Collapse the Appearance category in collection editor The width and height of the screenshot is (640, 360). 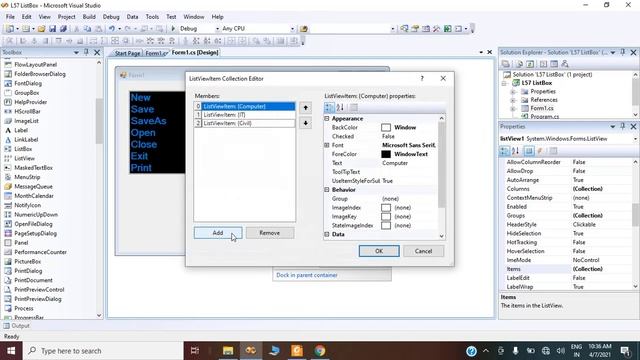coord(327,118)
